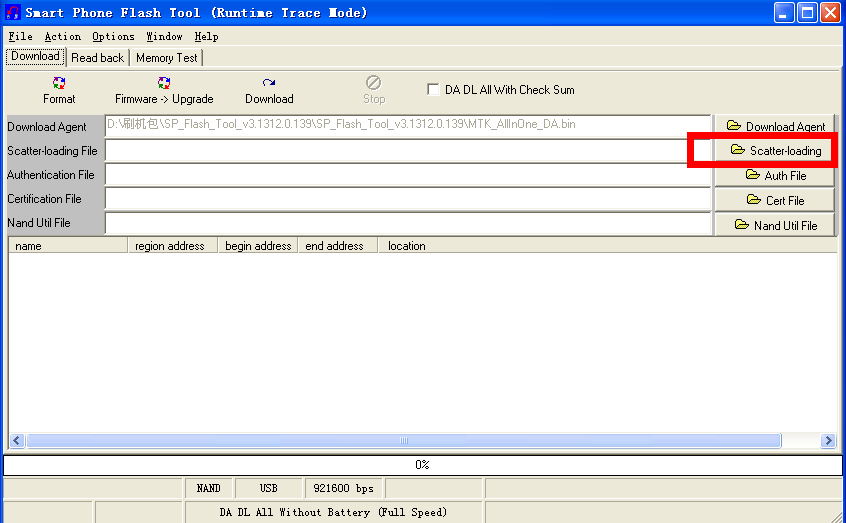Click the 0% progress bar
846x523 pixels.
[x=422, y=465]
